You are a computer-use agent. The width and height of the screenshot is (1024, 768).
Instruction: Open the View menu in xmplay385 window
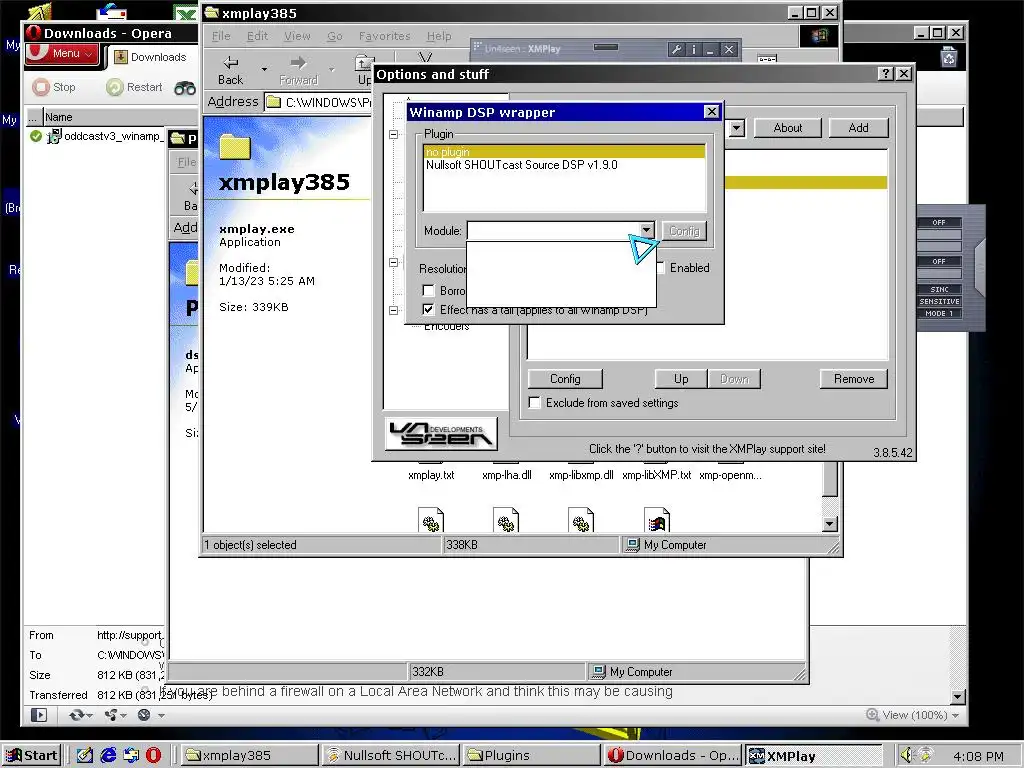297,36
